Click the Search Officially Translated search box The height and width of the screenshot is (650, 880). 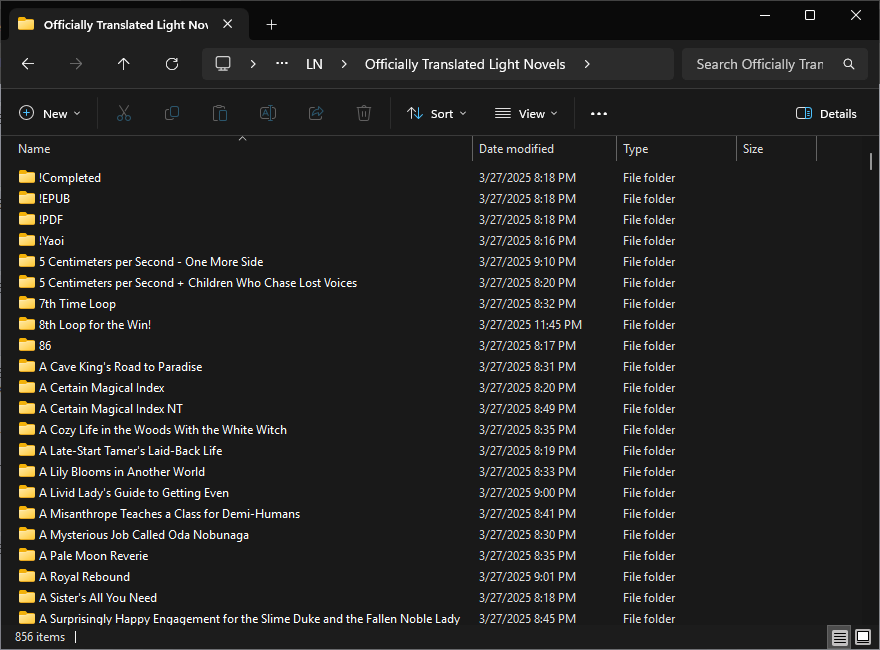760,64
